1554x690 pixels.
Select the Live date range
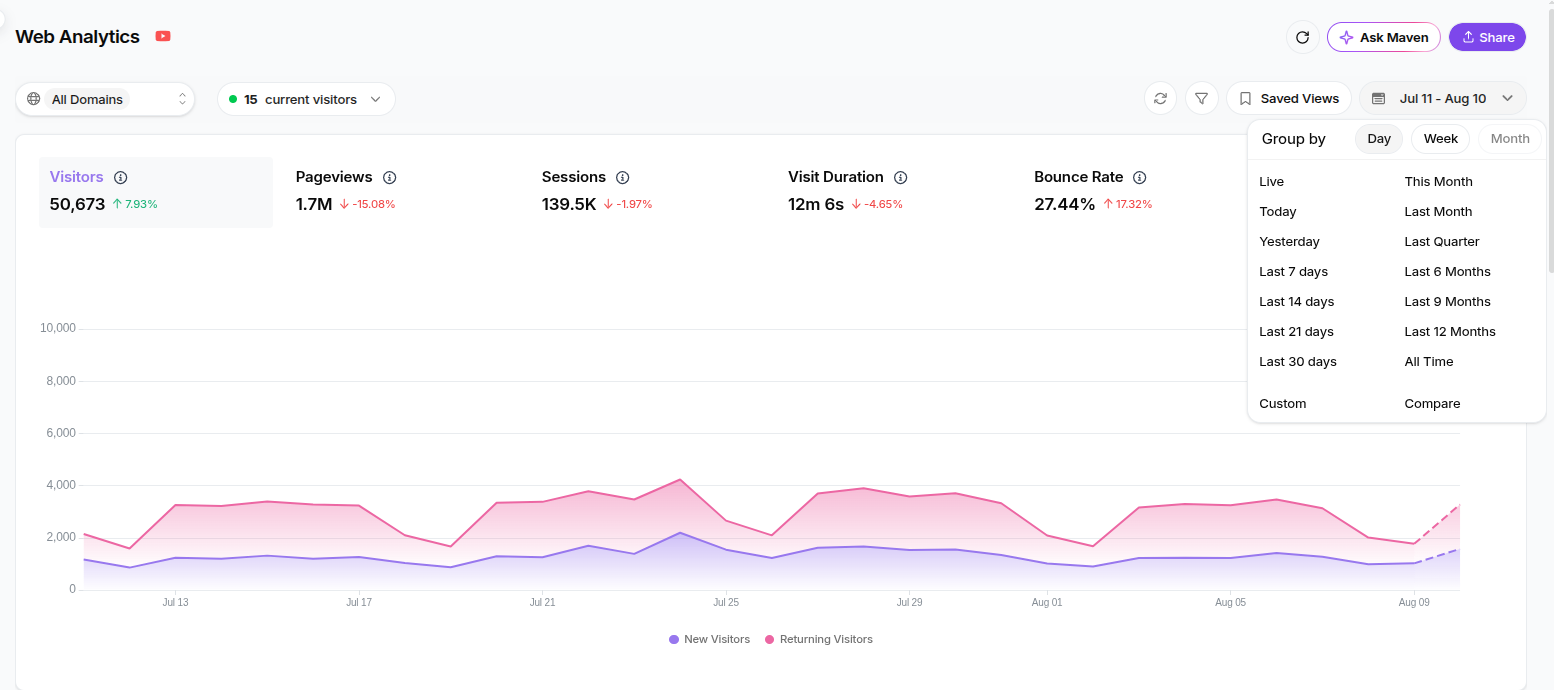point(1272,182)
